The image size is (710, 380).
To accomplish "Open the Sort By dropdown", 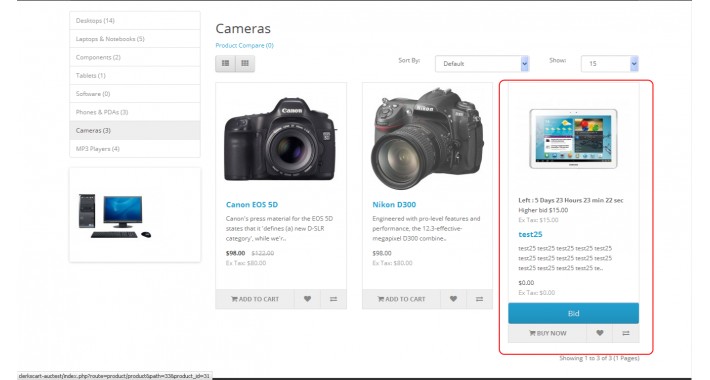I will click(482, 63).
